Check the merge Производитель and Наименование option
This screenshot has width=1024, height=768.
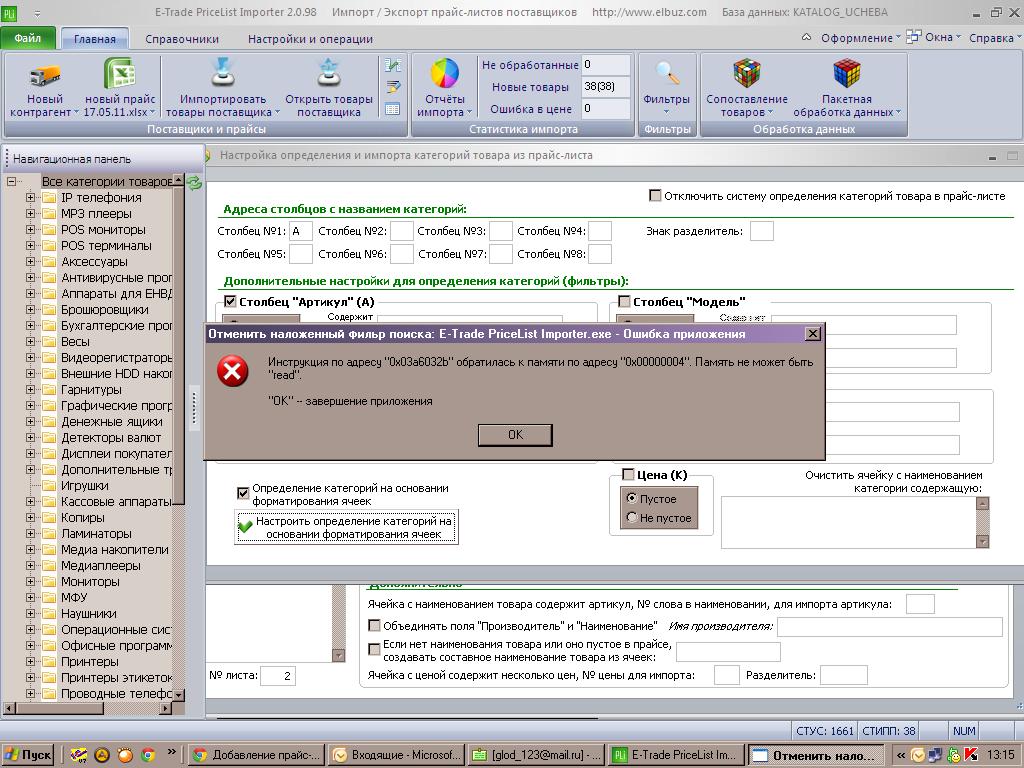[374, 626]
